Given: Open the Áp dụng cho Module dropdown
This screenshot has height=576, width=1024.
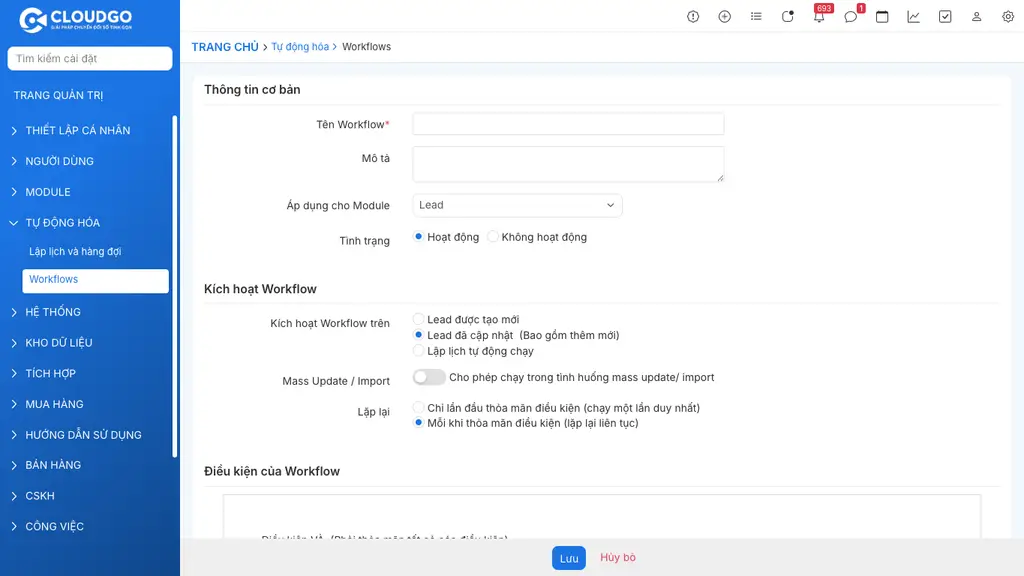Looking at the screenshot, I should coord(517,205).
